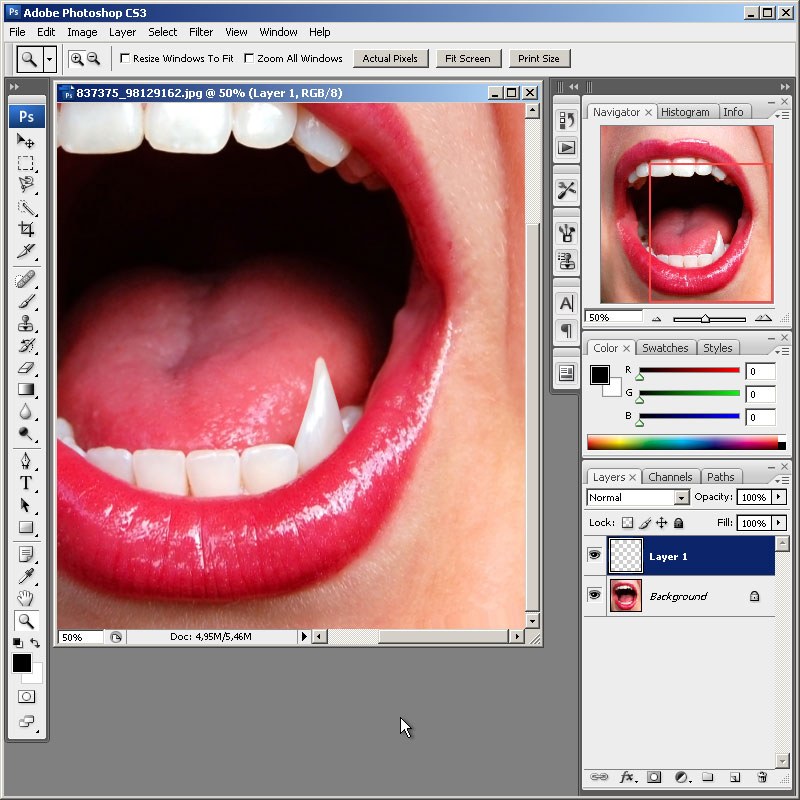This screenshot has width=800, height=800.
Task: Select the Hand tool
Action: [x=26, y=598]
